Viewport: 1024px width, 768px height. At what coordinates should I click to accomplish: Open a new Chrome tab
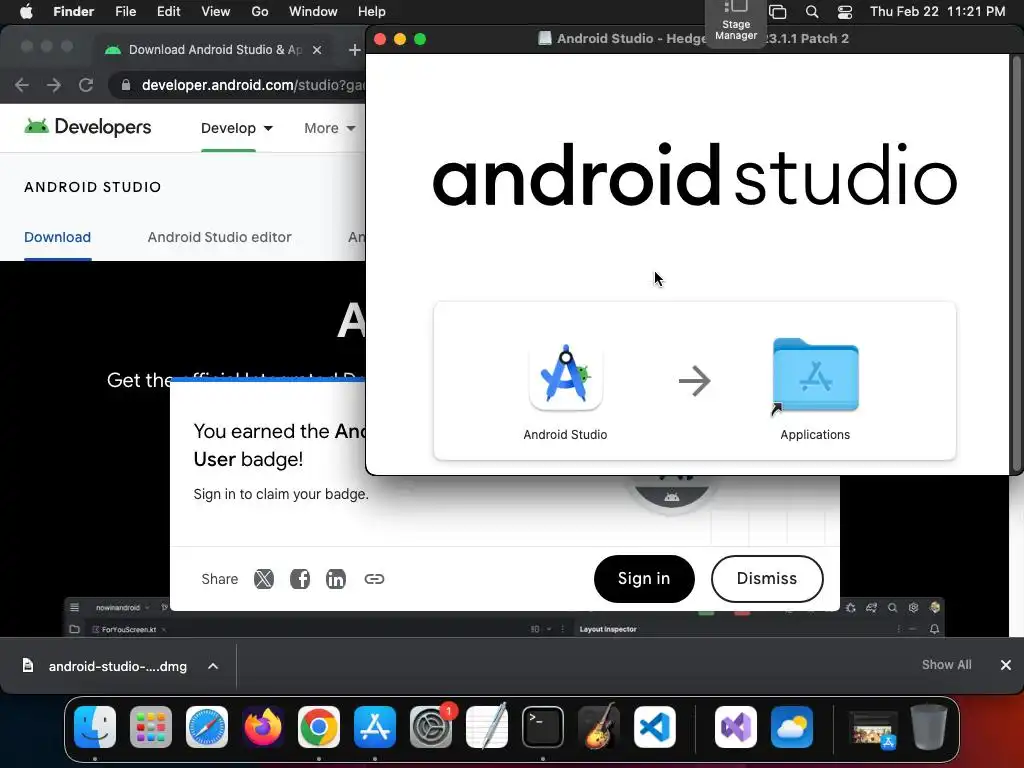(x=355, y=50)
